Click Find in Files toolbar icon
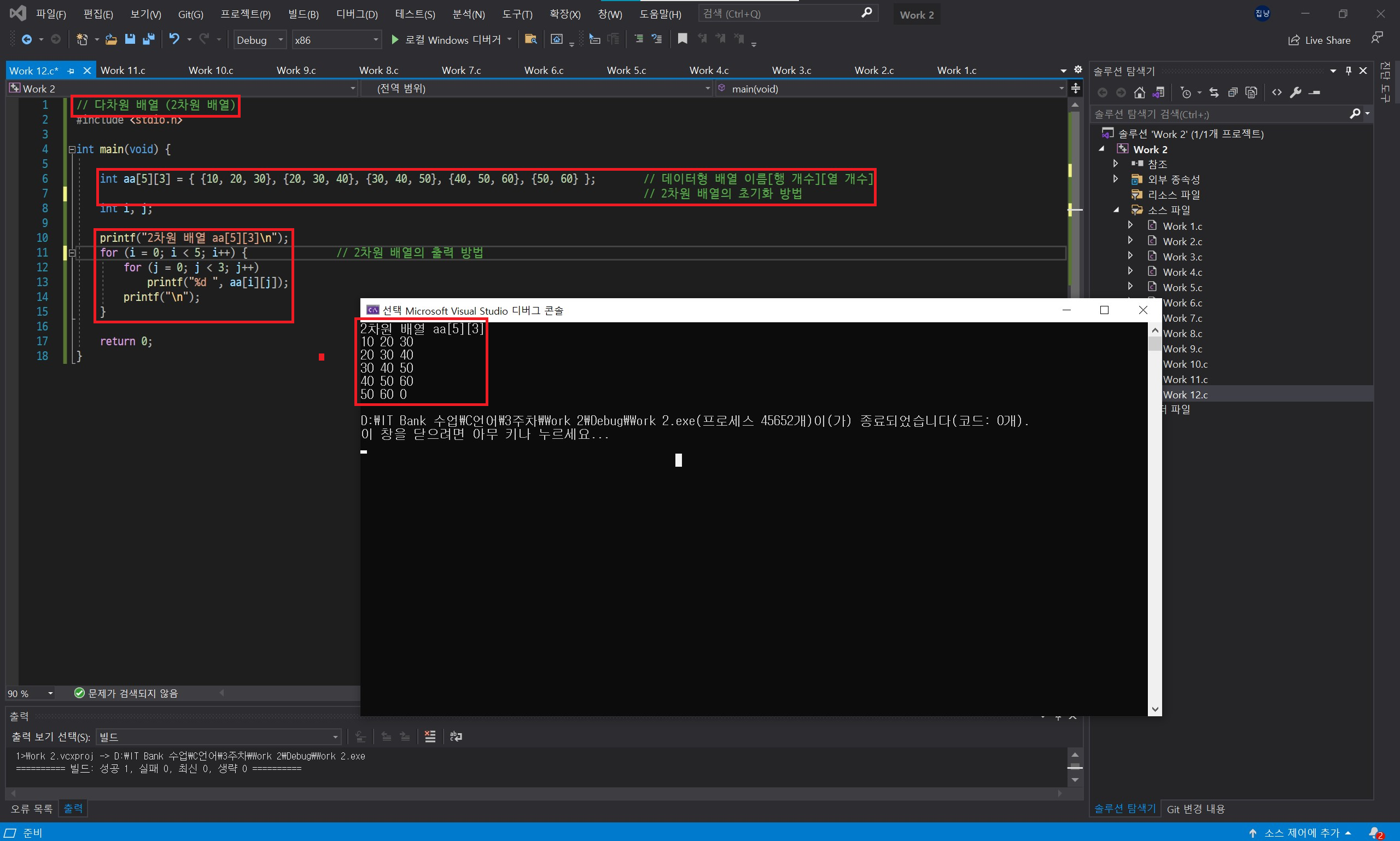The height and width of the screenshot is (841, 1400). [530, 39]
